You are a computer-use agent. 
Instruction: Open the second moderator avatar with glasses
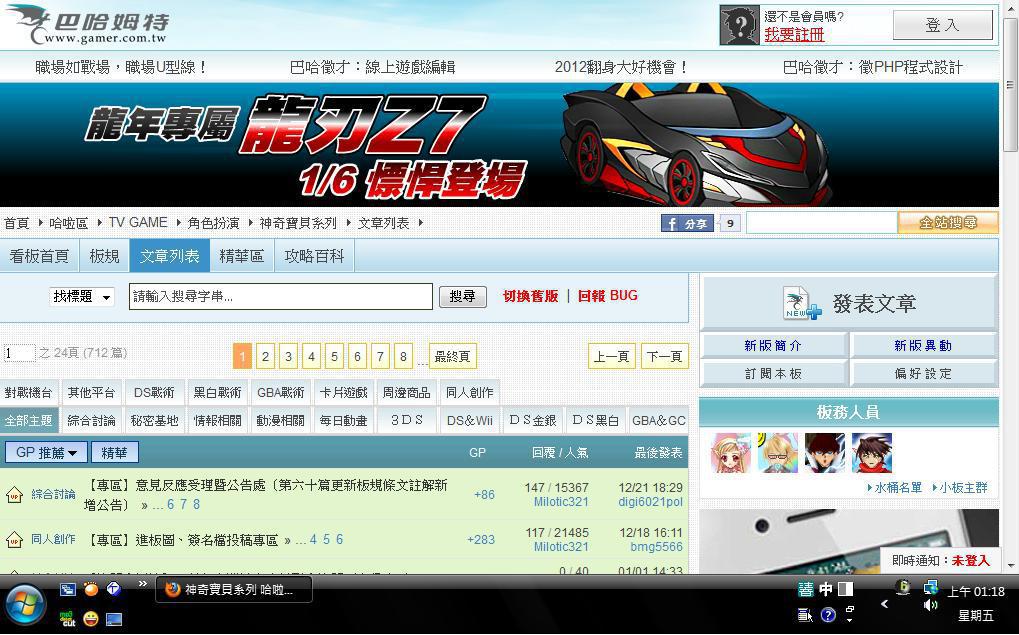778,453
